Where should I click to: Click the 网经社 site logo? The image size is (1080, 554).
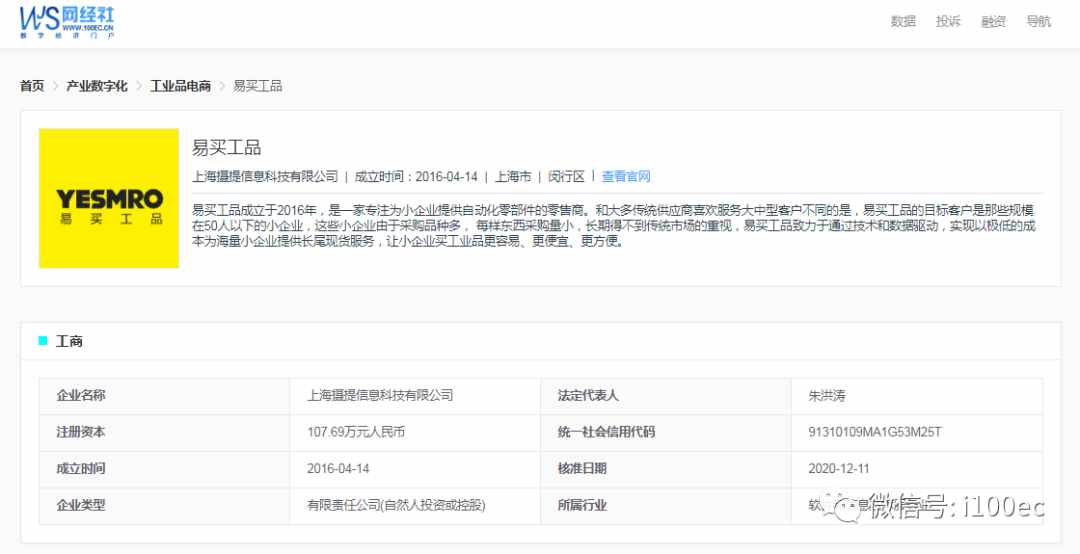pos(67,22)
